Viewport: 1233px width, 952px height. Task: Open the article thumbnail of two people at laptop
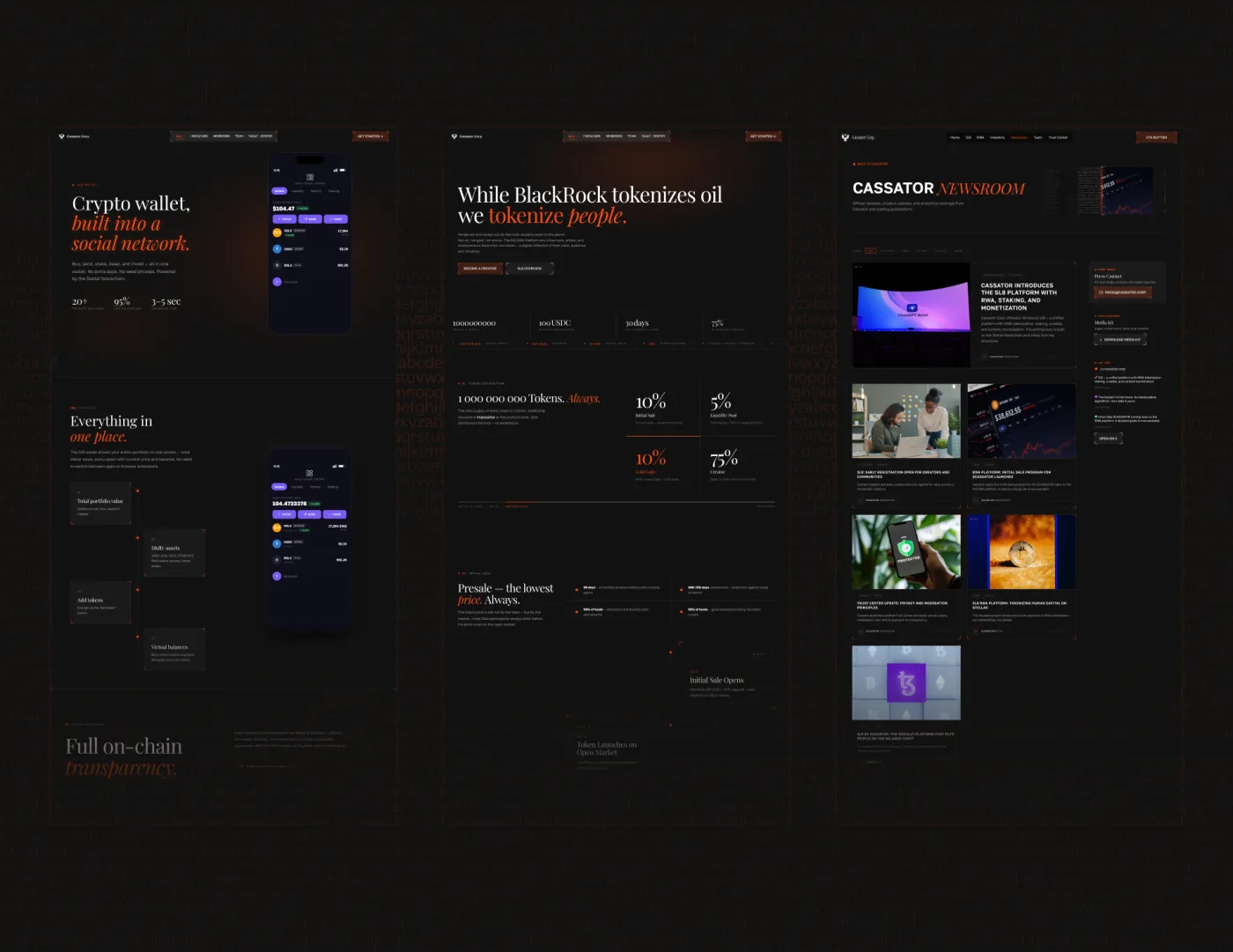906,421
